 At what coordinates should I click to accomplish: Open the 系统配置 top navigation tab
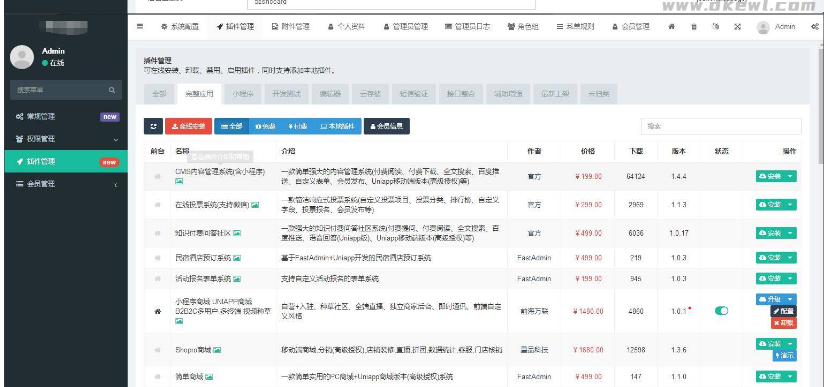(x=180, y=26)
